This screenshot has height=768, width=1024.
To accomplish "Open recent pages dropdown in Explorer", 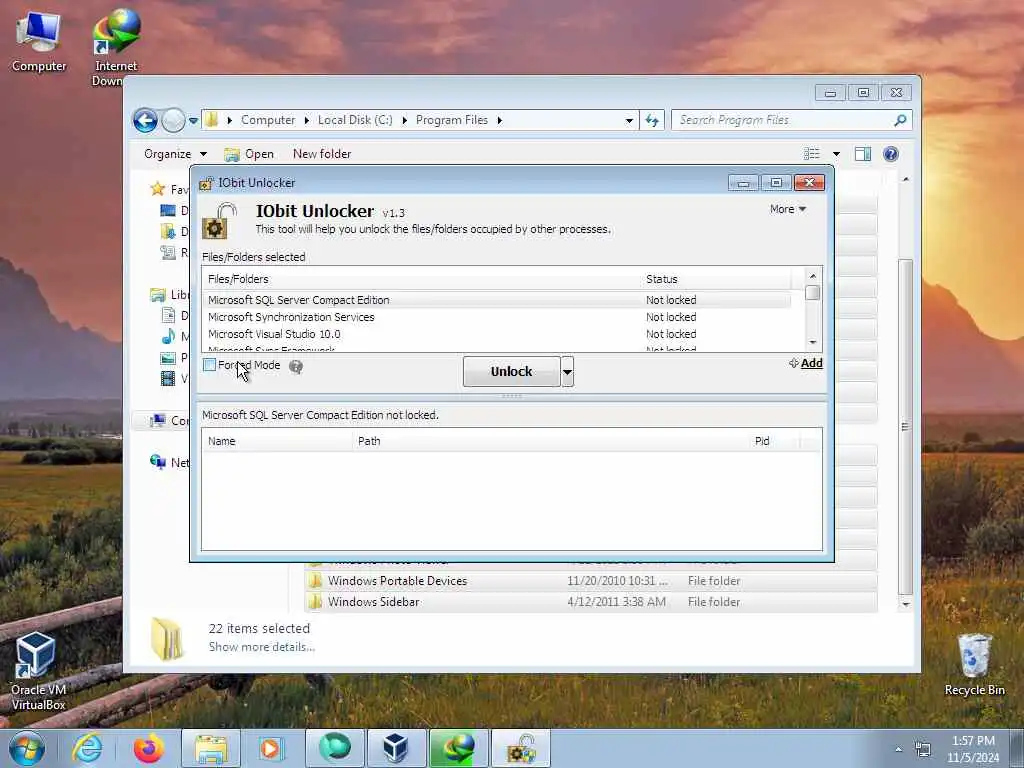I will click(193, 120).
